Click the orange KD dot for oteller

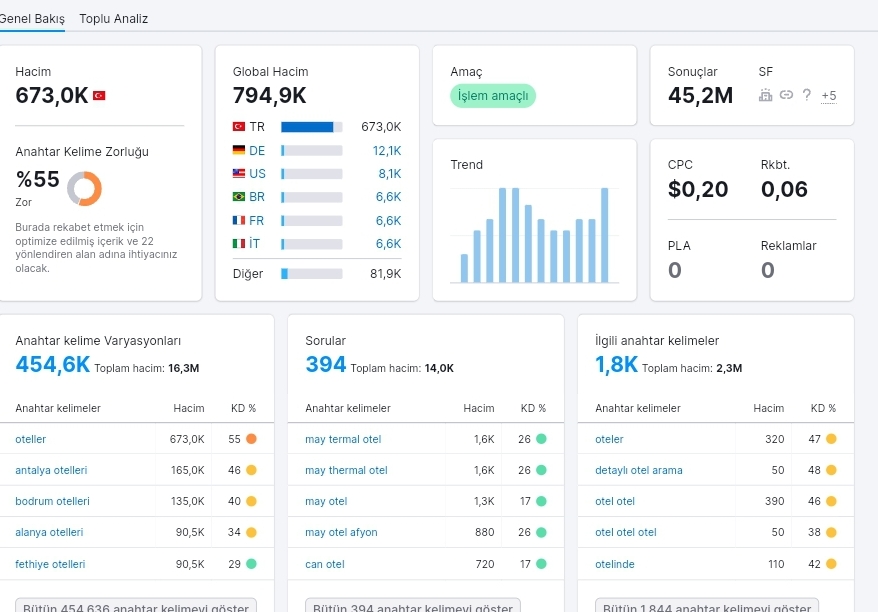point(251,439)
